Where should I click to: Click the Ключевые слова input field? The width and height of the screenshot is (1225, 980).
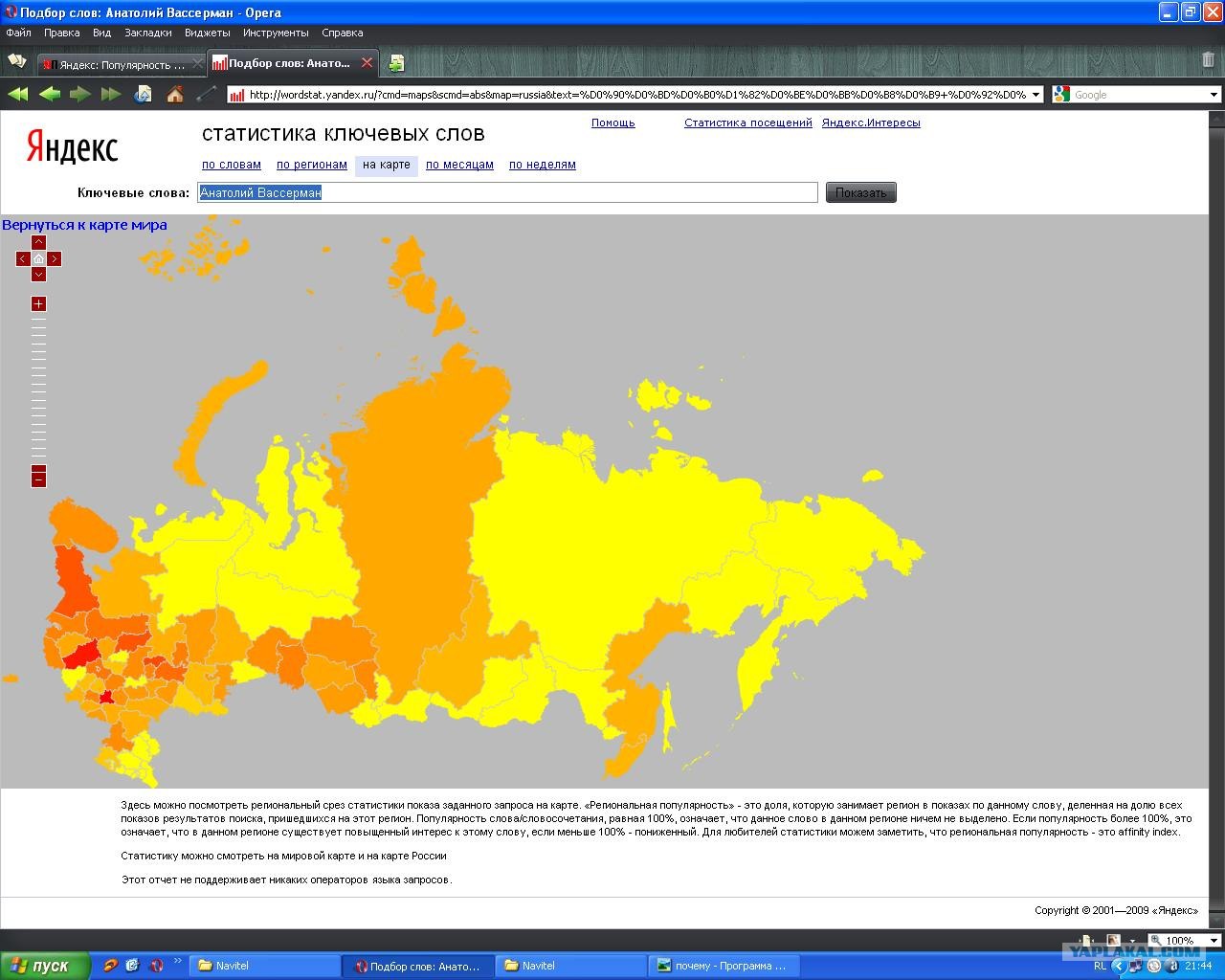pyautogui.click(x=508, y=192)
